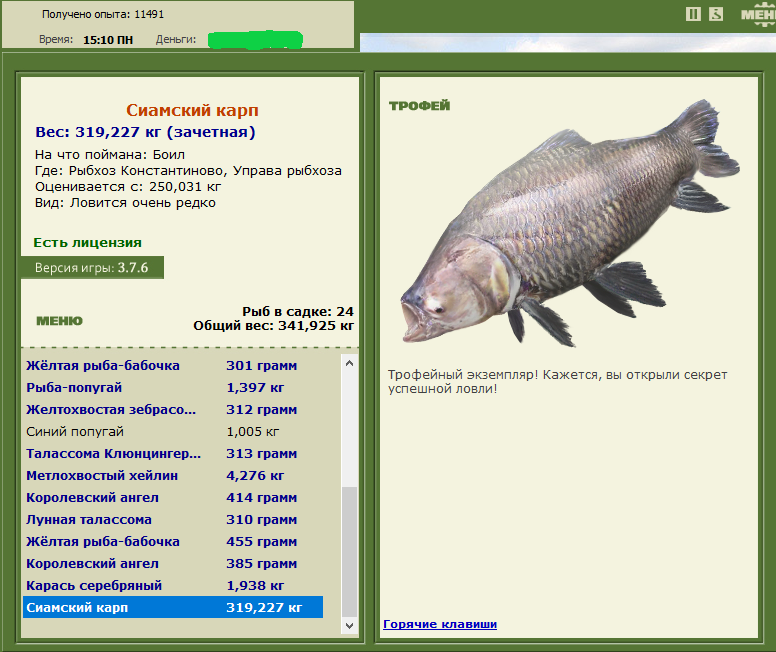Click the Версия игры: 3.7.6 banner
Image resolution: width=776 pixels, height=652 pixels.
92,268
